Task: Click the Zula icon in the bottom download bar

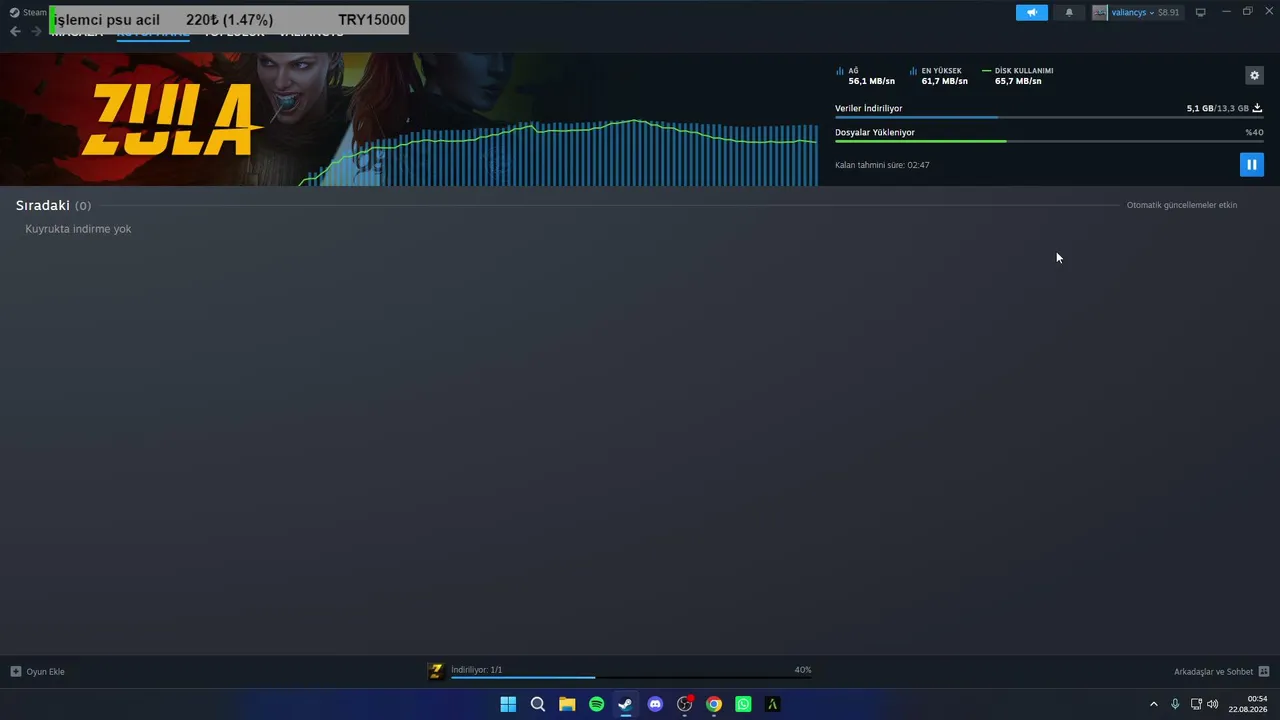Action: point(435,671)
